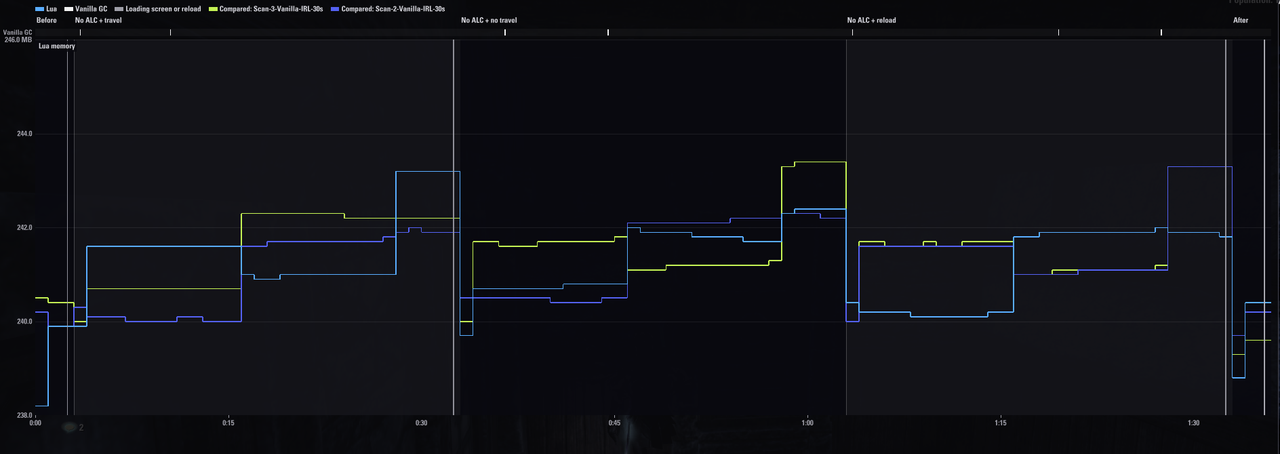This screenshot has height=454, width=1280.
Task: Click the 0:30 time axis label
Action: tap(421, 423)
